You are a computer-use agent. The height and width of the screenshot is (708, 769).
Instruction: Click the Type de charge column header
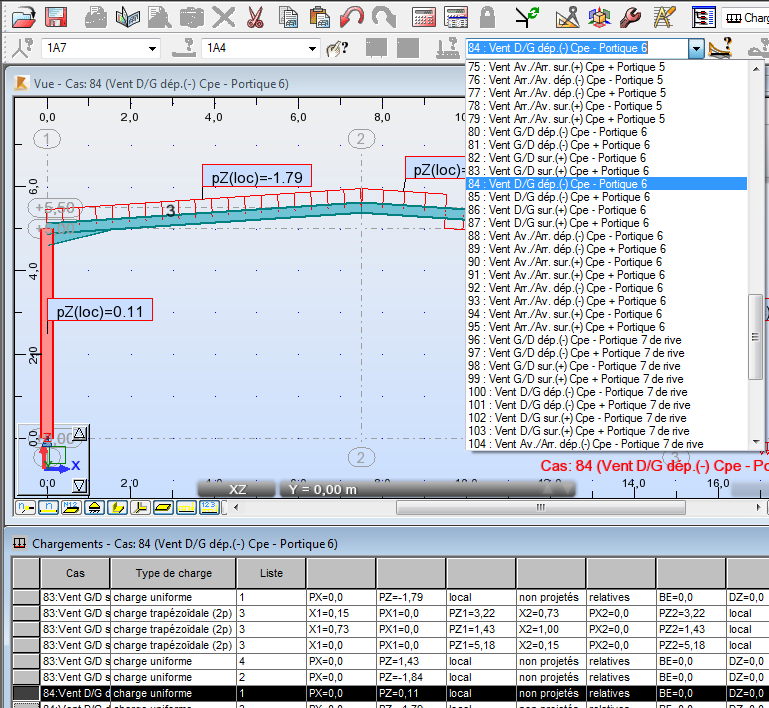click(x=174, y=573)
